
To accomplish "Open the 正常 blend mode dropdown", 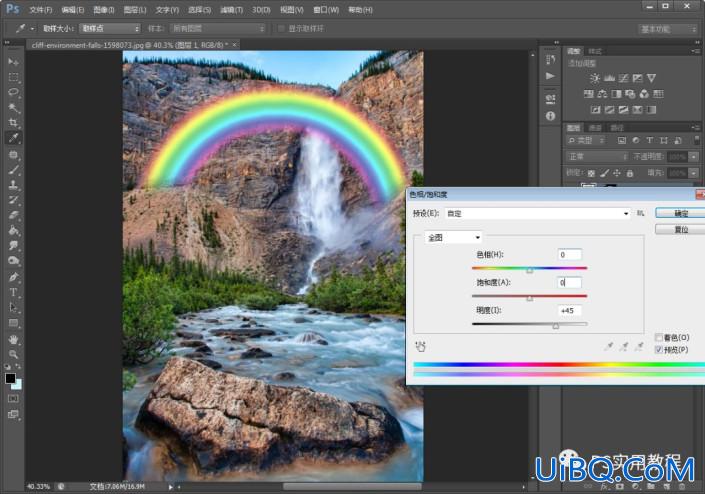I will coord(597,156).
